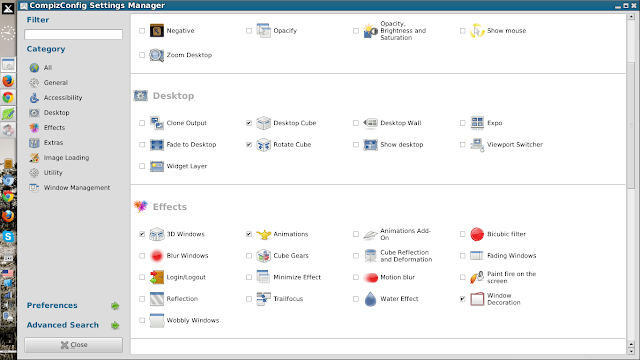Screen dimensions: 640x360
Task: Open the Widget Layer icon
Action: pyautogui.click(x=157, y=166)
